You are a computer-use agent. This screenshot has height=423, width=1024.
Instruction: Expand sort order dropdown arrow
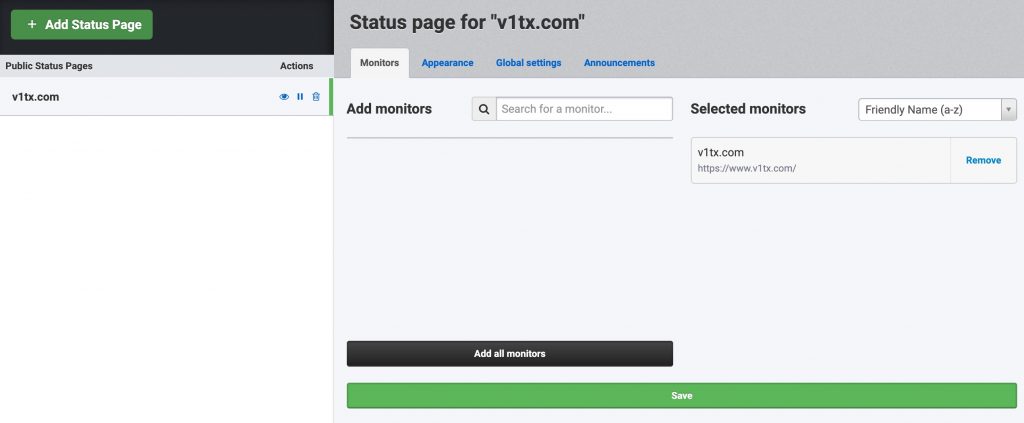[x=1009, y=110]
